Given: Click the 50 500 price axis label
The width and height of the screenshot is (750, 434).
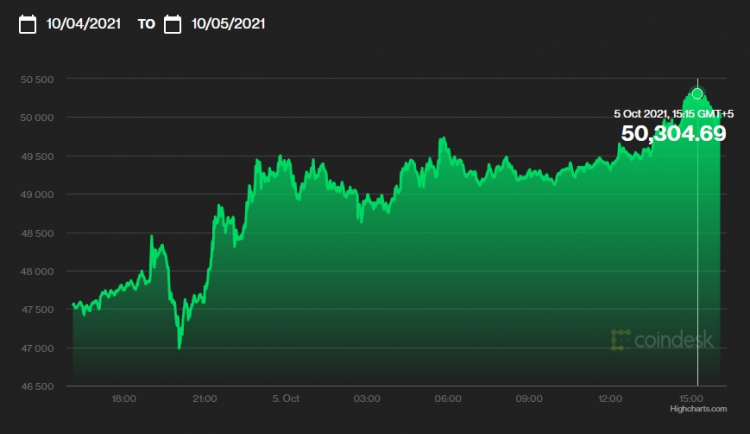Looking at the screenshot, I should 37,79.
